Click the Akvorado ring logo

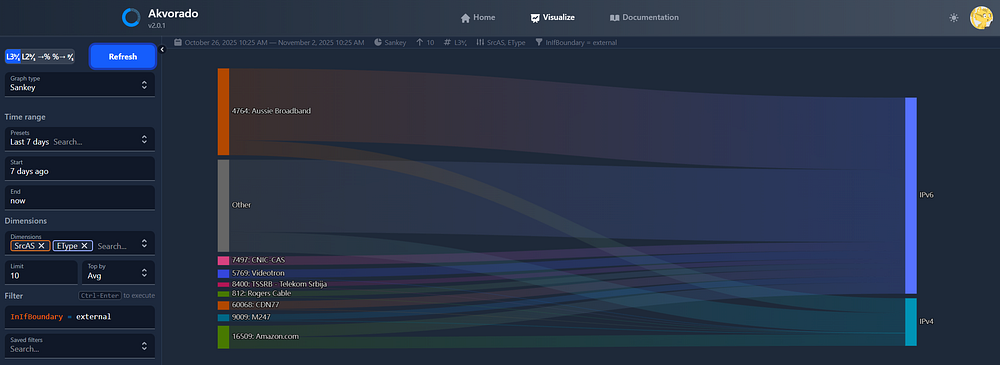point(131,17)
